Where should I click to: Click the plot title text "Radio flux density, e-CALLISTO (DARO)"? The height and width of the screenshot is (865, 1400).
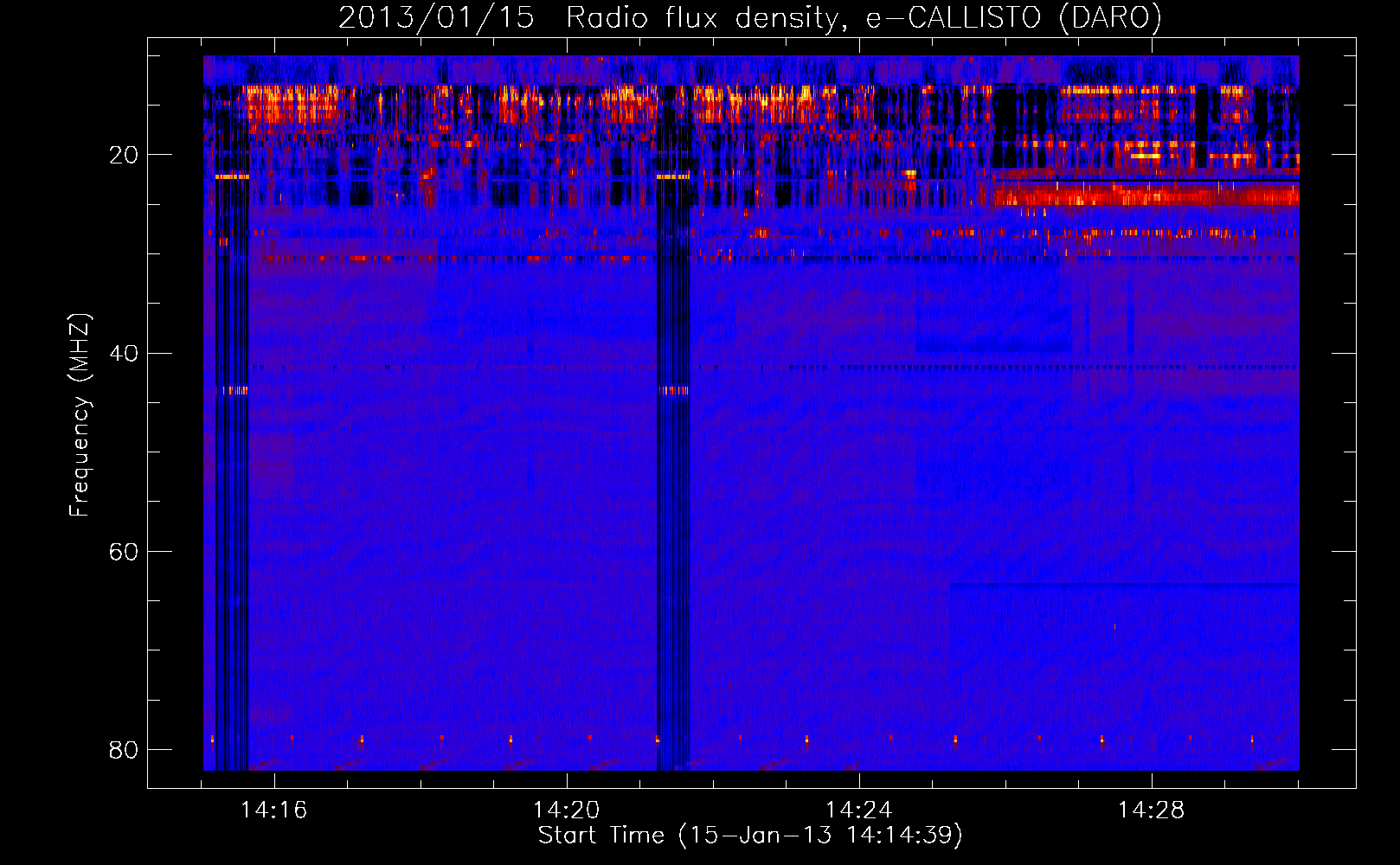pos(864,17)
